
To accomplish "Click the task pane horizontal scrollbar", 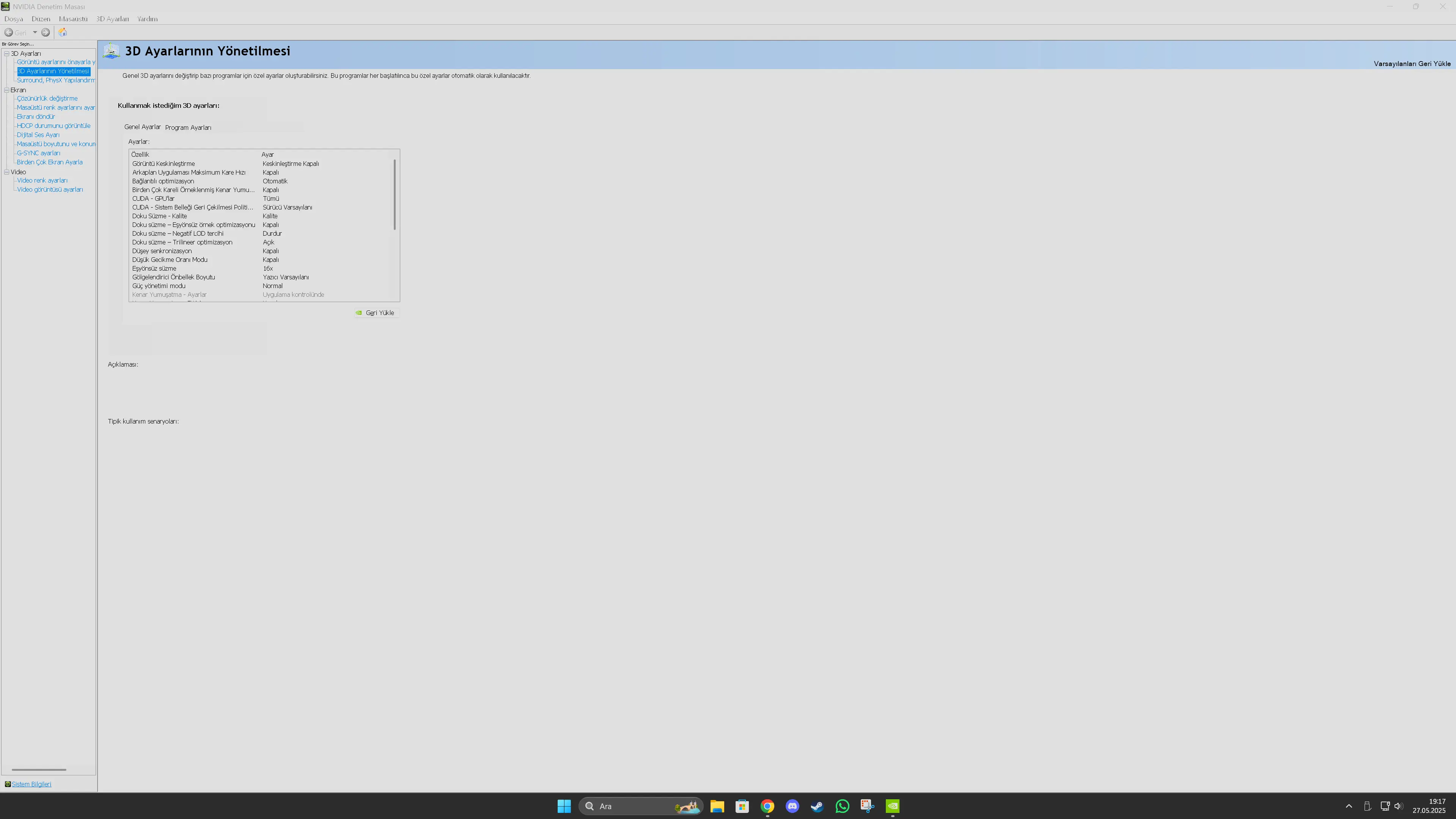I will click(x=38, y=769).
